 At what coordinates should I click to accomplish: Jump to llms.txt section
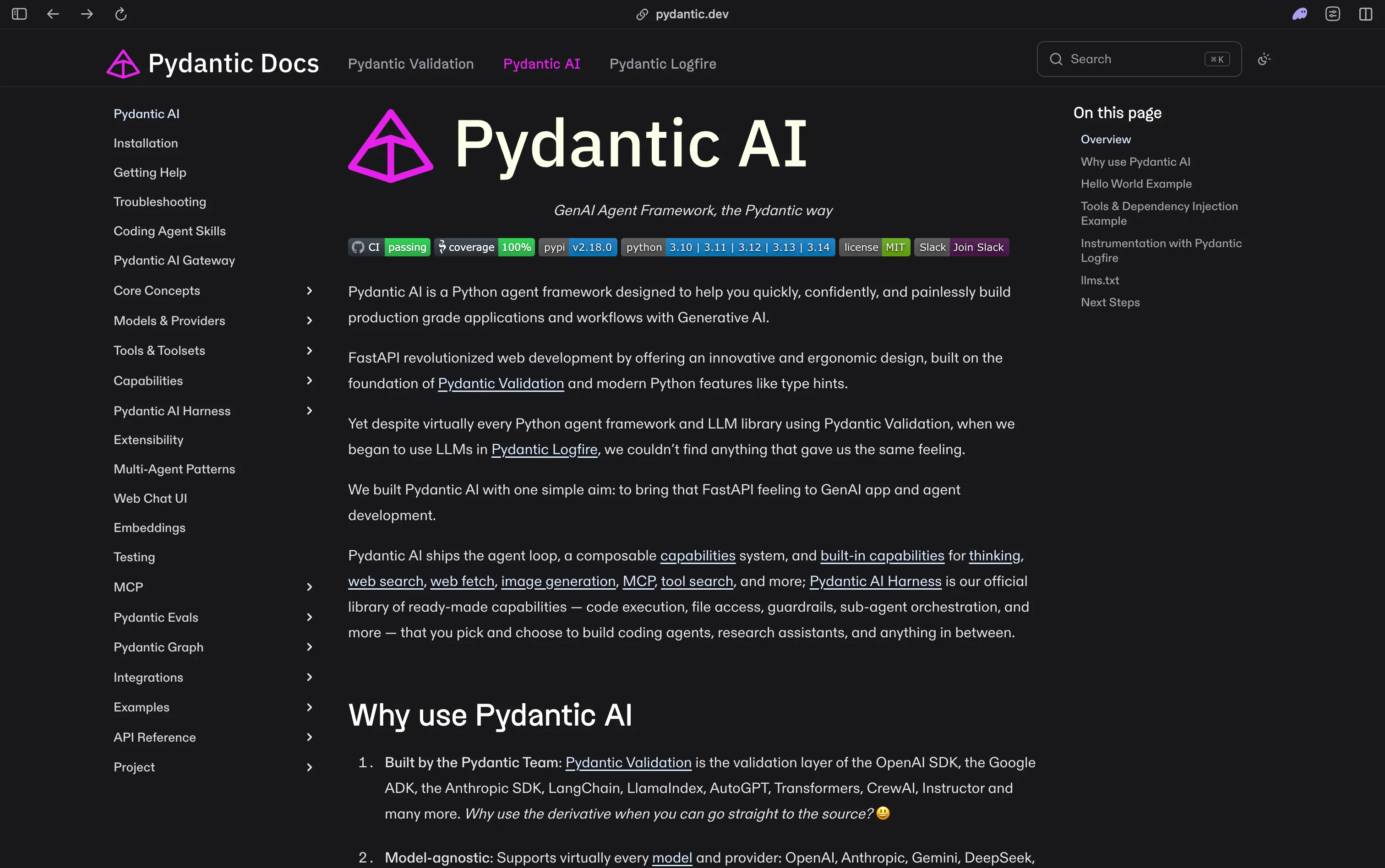click(1100, 280)
